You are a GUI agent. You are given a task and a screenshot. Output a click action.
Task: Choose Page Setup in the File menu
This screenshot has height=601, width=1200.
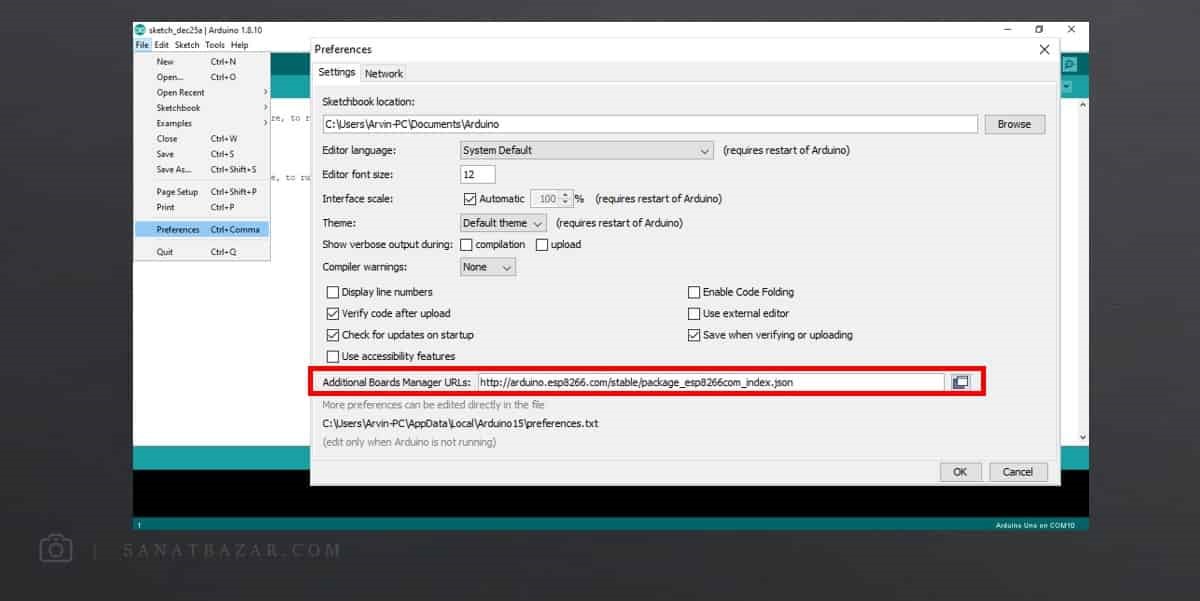pyautogui.click(x=202, y=192)
